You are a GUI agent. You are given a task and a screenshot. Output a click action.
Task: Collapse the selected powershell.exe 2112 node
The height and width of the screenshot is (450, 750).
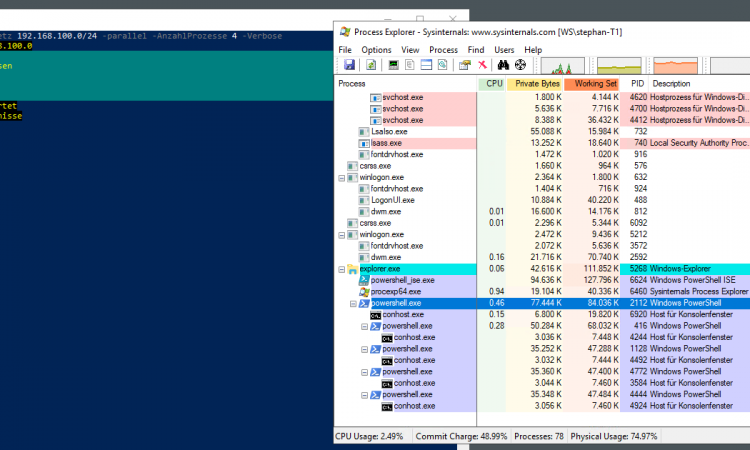point(353,304)
